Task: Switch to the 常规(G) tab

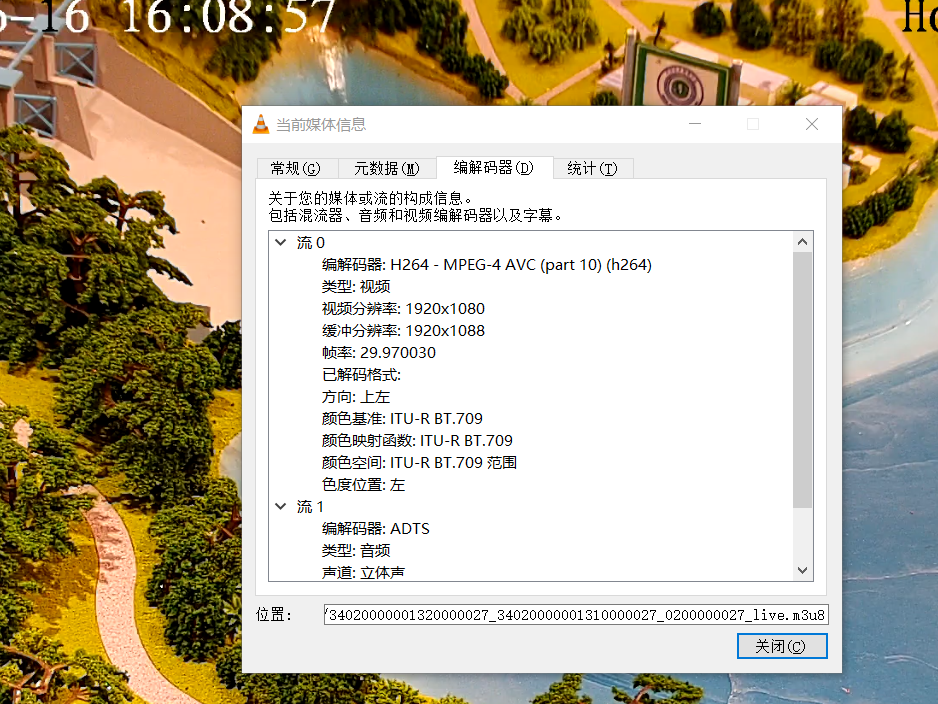Action: (296, 168)
